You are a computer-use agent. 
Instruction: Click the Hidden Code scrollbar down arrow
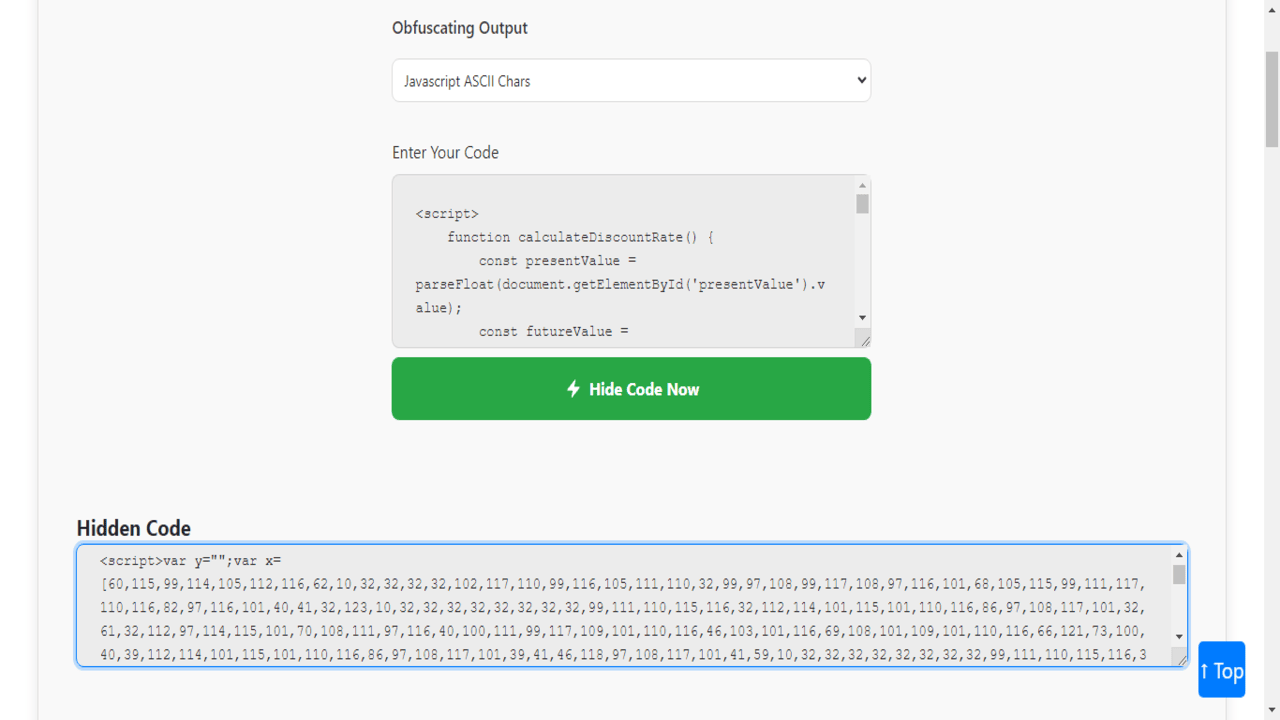pos(1178,636)
